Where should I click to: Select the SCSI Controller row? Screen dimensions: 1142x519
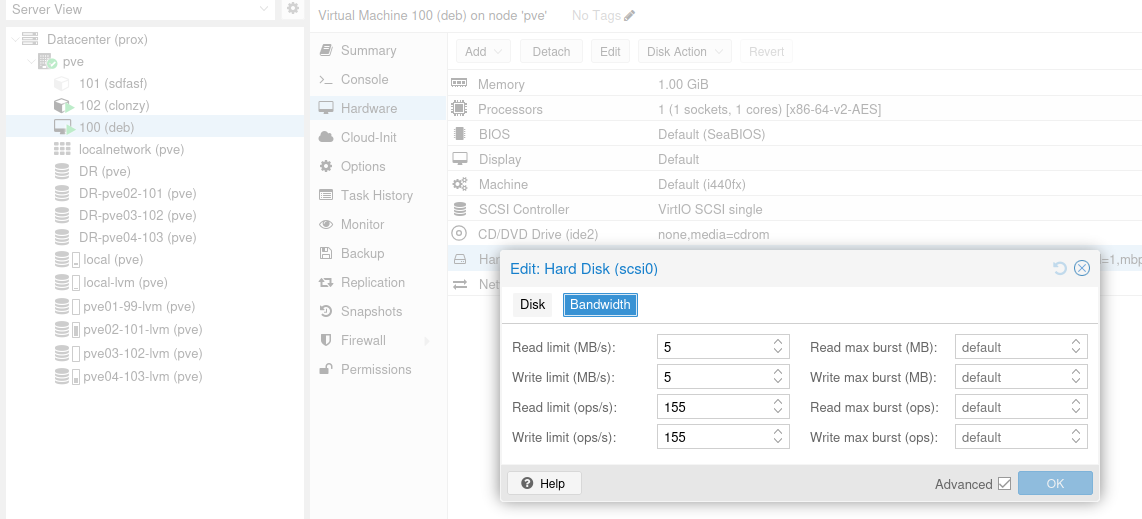(795, 210)
